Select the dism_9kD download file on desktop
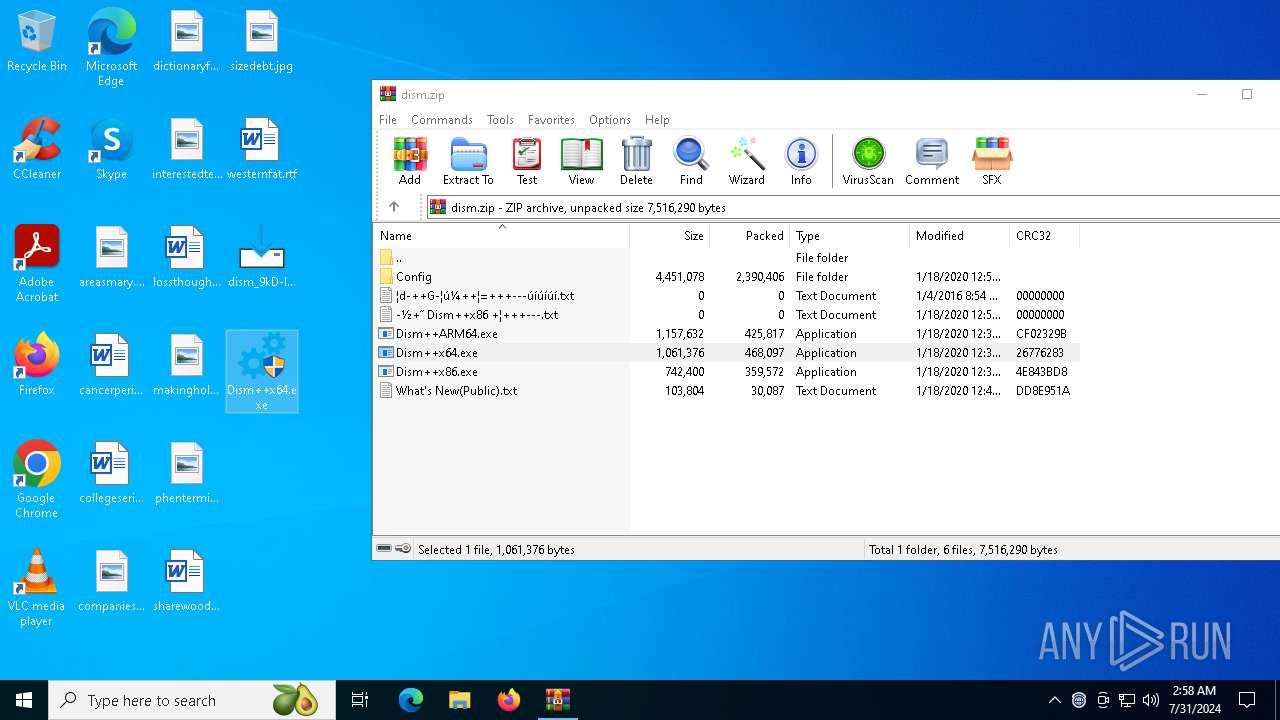 [262, 257]
